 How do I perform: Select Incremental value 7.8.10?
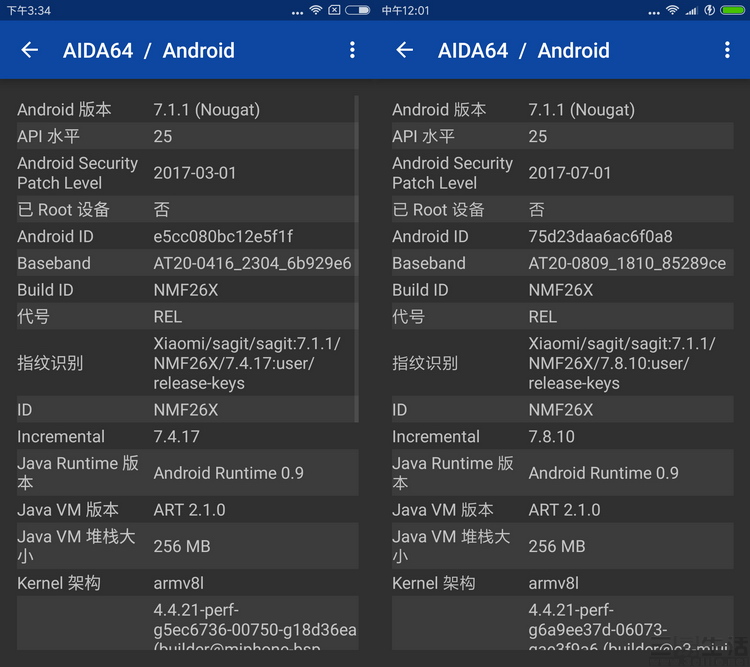tap(551, 436)
